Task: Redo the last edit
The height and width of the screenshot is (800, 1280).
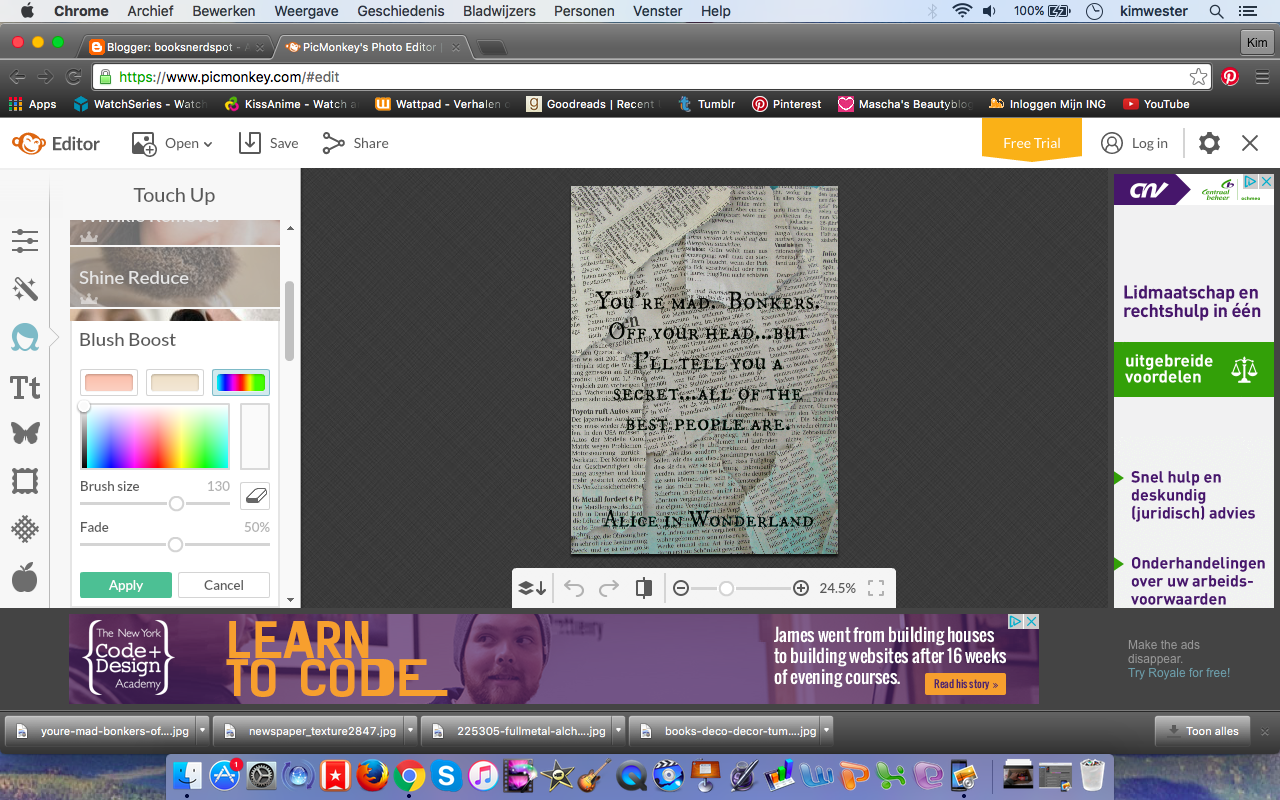Action: tap(609, 588)
